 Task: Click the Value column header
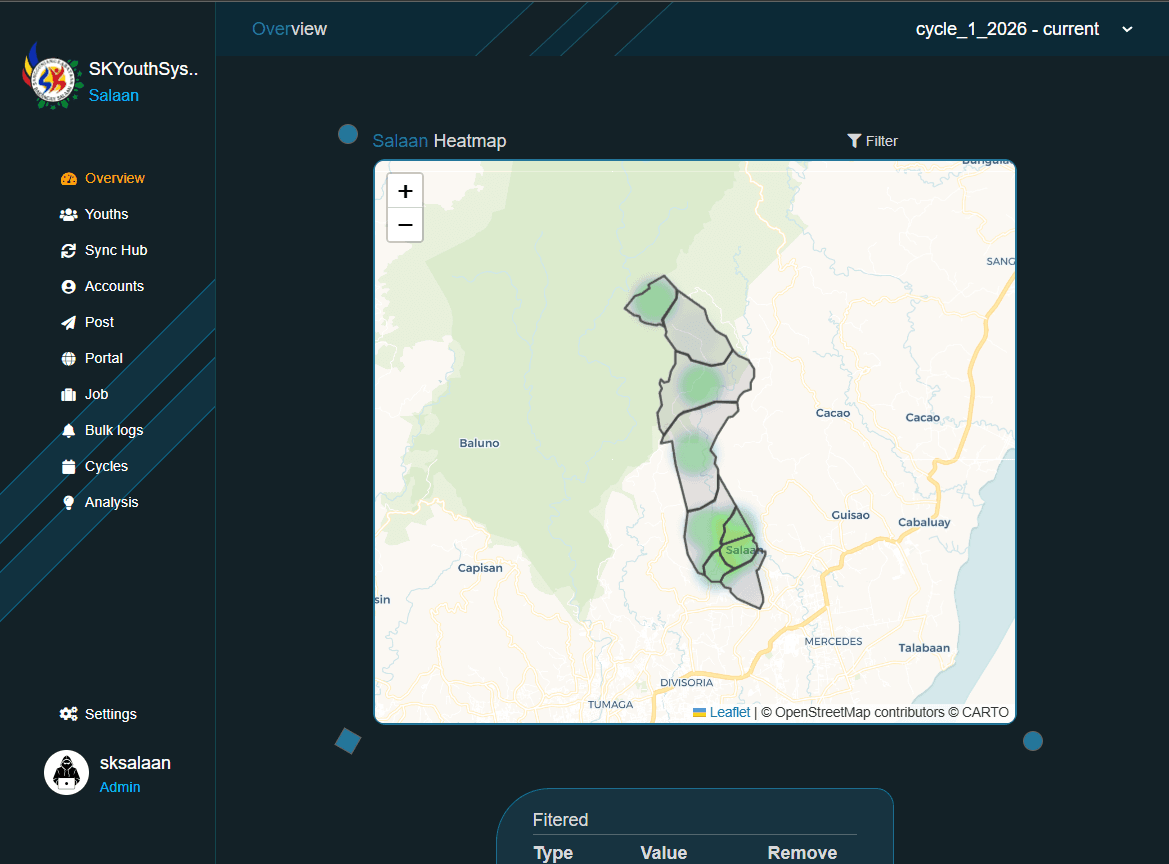(664, 853)
